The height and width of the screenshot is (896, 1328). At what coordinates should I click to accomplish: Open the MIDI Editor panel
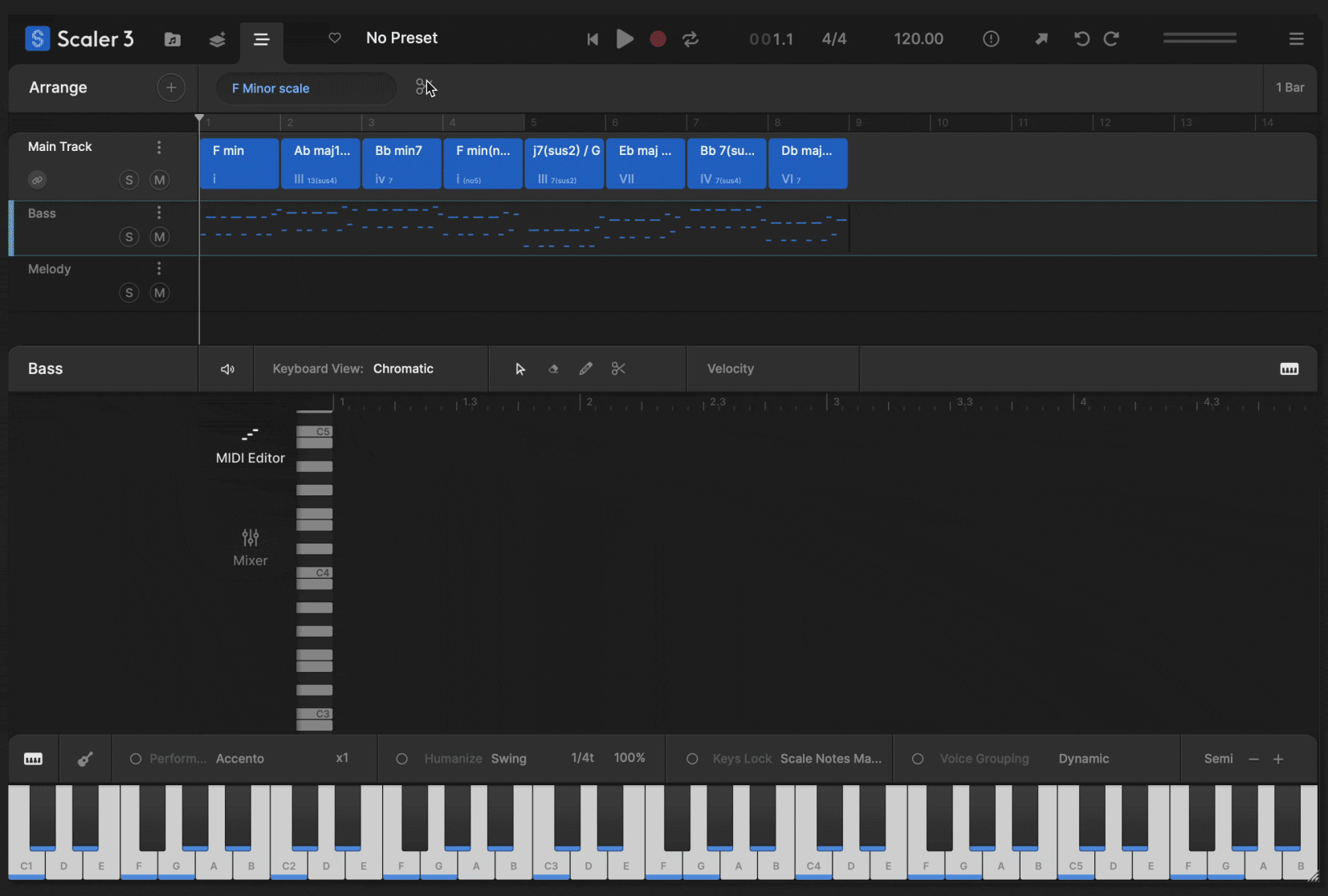pos(250,447)
